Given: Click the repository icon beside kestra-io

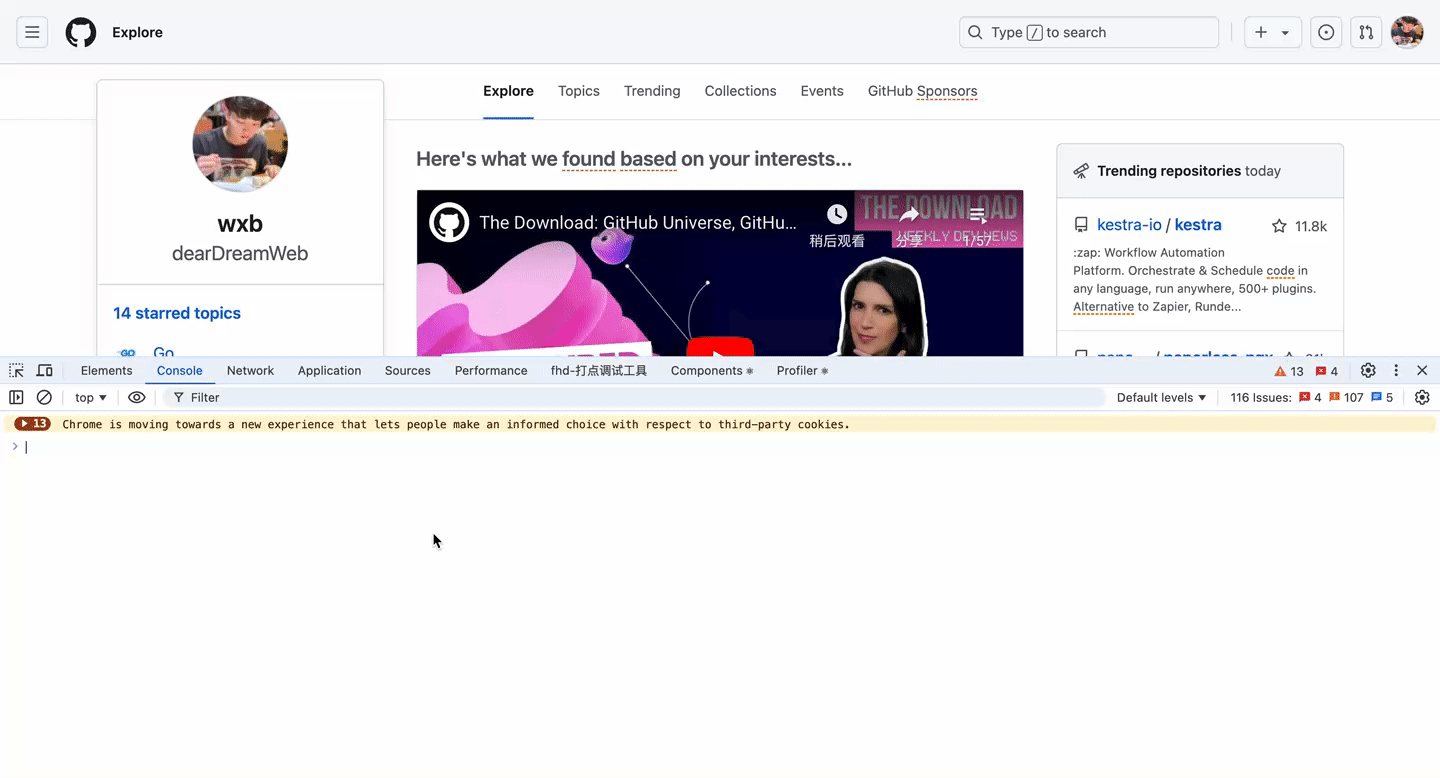Looking at the screenshot, I should coord(1081,225).
